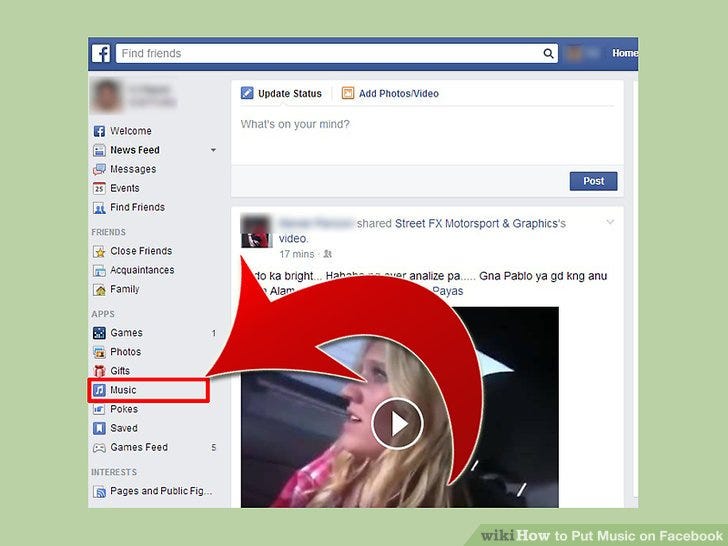Switch to the Add Photos/Video tab
Image resolution: width=728 pixels, height=546 pixels.
[390, 93]
